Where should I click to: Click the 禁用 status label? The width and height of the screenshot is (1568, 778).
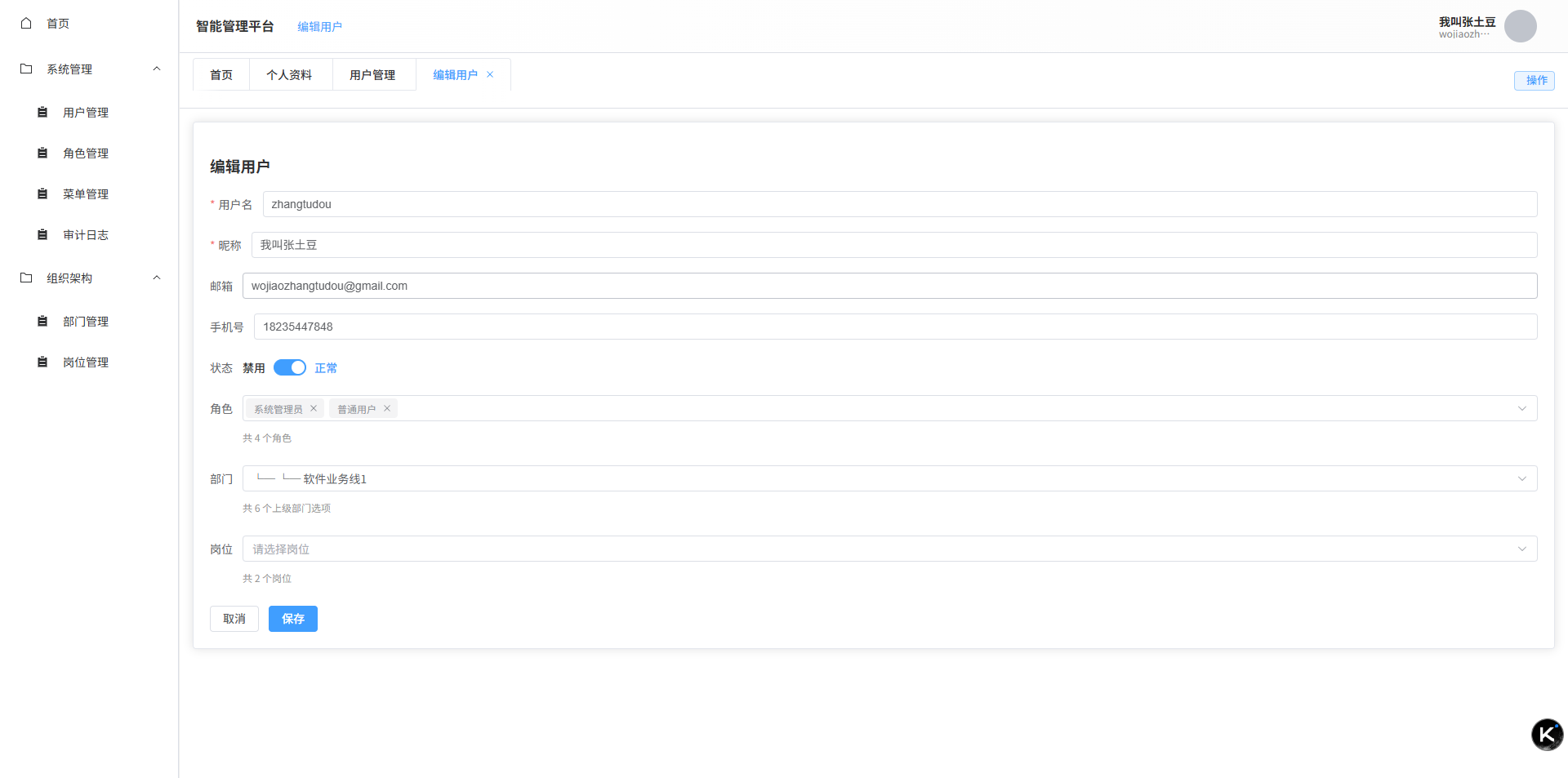[x=254, y=367]
